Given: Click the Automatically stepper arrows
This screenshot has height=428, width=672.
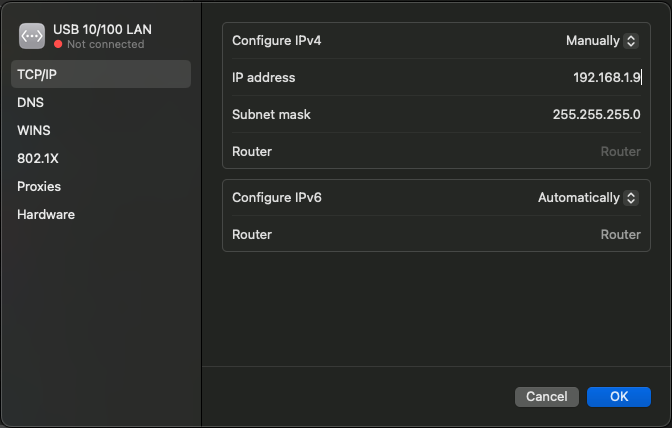Looking at the screenshot, I should click(x=630, y=198).
